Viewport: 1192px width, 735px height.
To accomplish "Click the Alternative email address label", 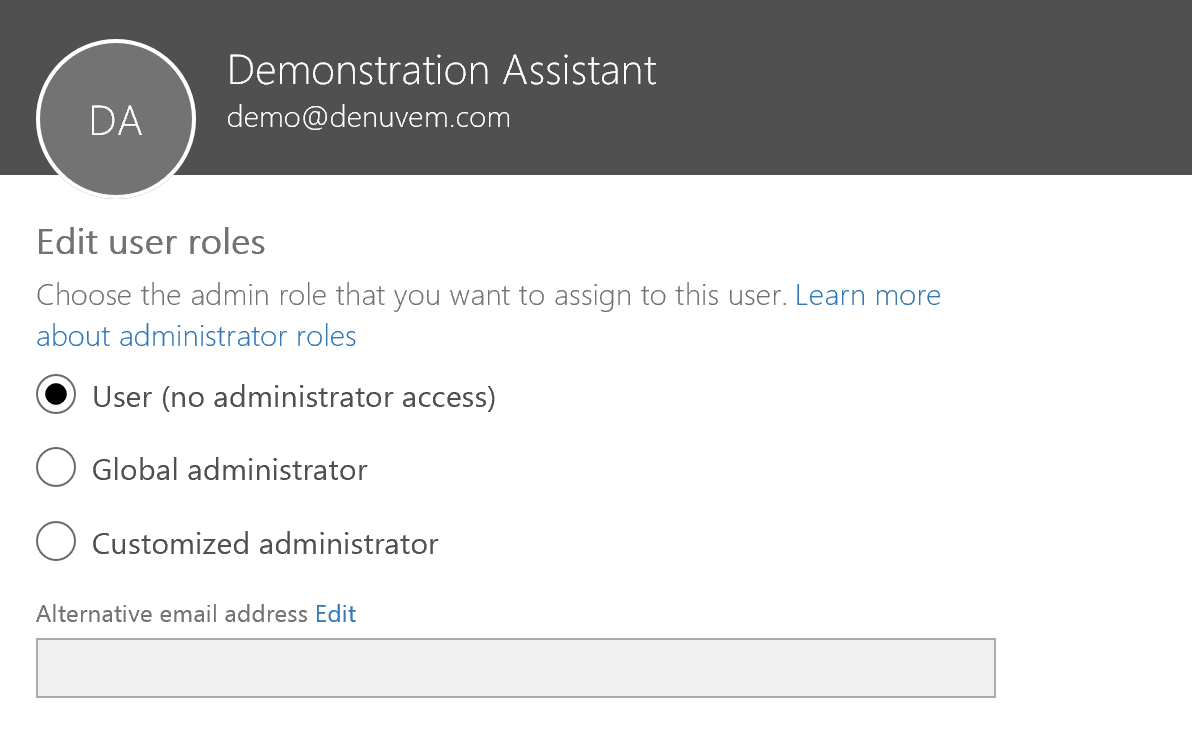I will [172, 614].
